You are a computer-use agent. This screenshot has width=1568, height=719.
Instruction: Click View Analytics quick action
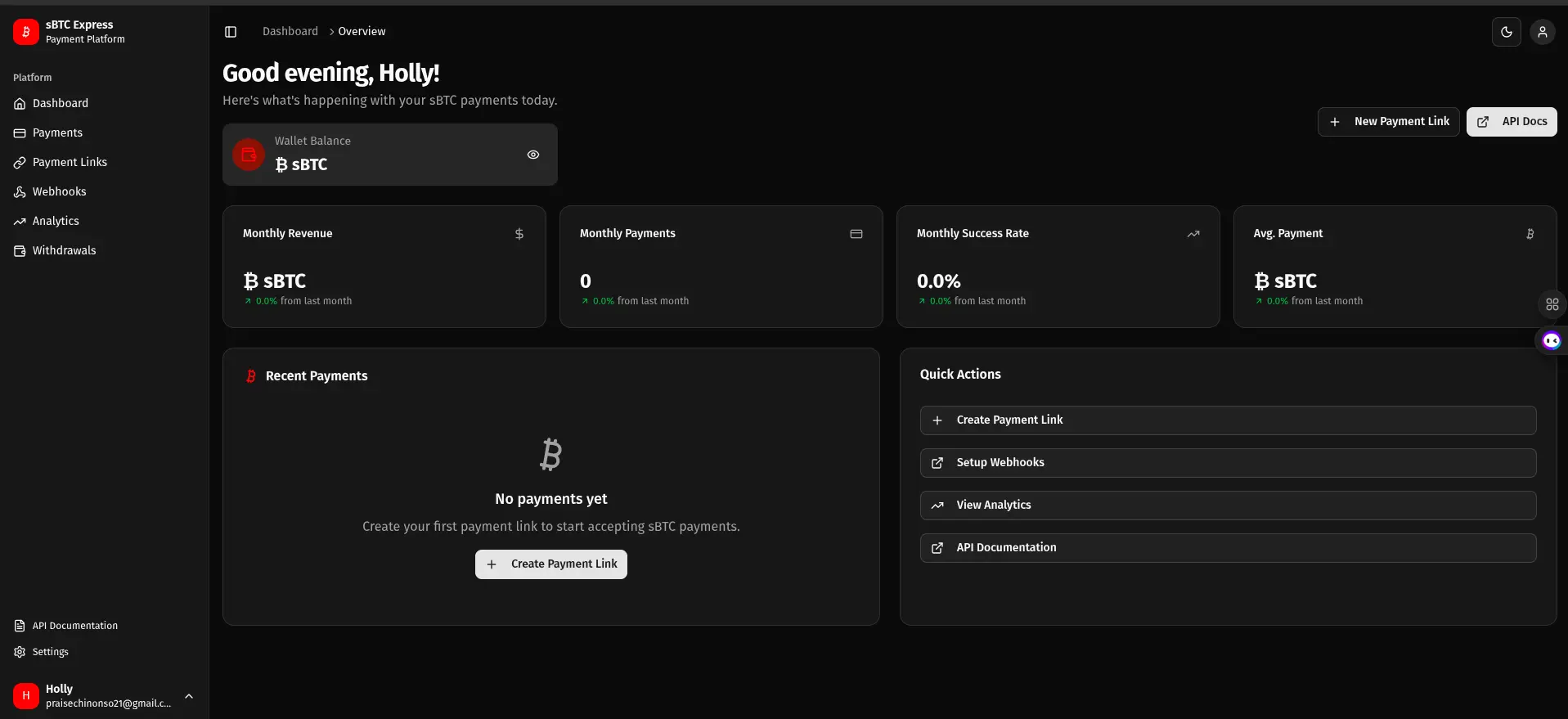(1228, 506)
